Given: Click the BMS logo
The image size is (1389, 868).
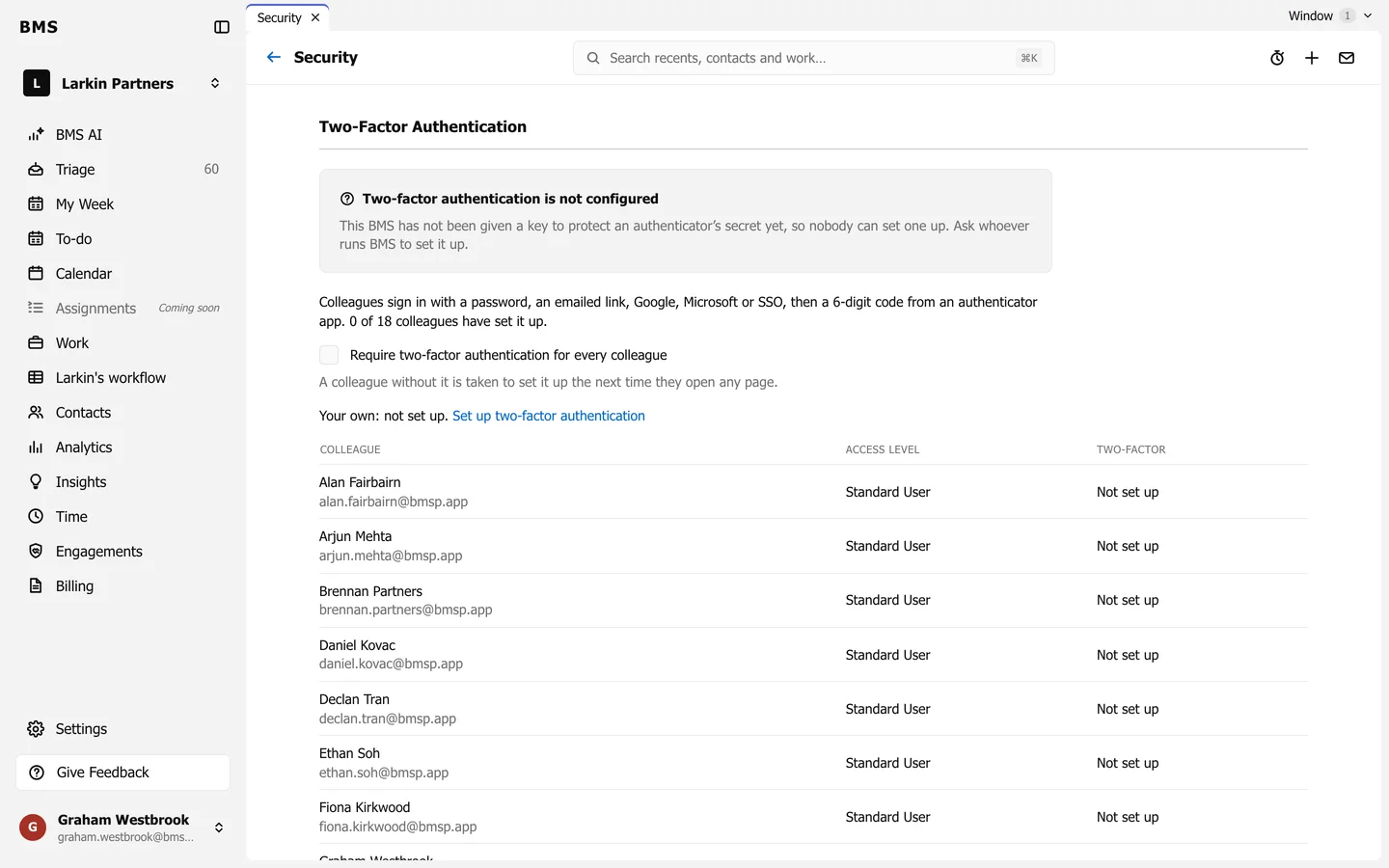Looking at the screenshot, I should tap(39, 27).
